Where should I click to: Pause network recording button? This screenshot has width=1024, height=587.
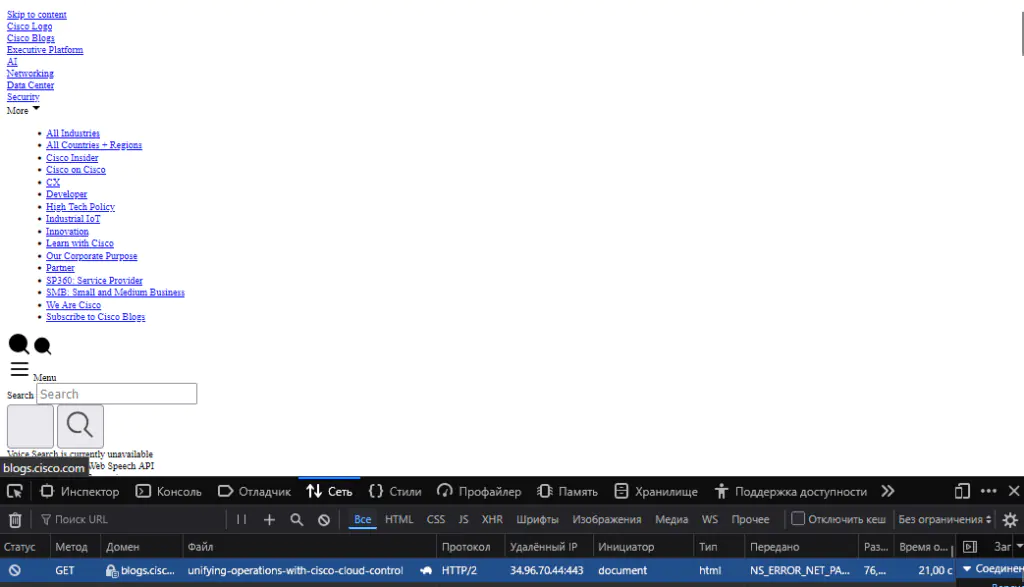point(241,520)
